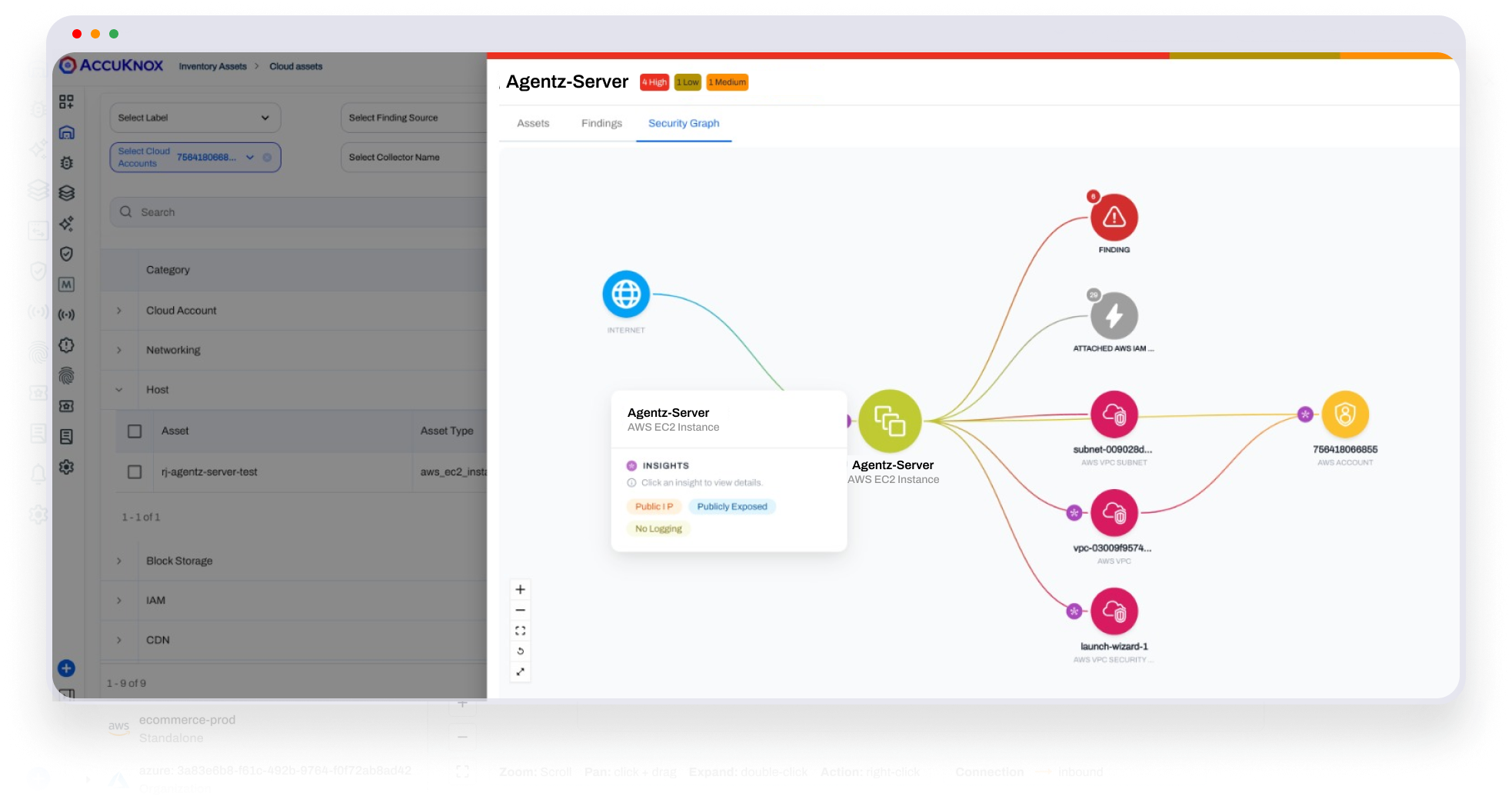Switch to the Assets tab
Image resolution: width=1512 pixels, height=806 pixels.
[x=533, y=123]
